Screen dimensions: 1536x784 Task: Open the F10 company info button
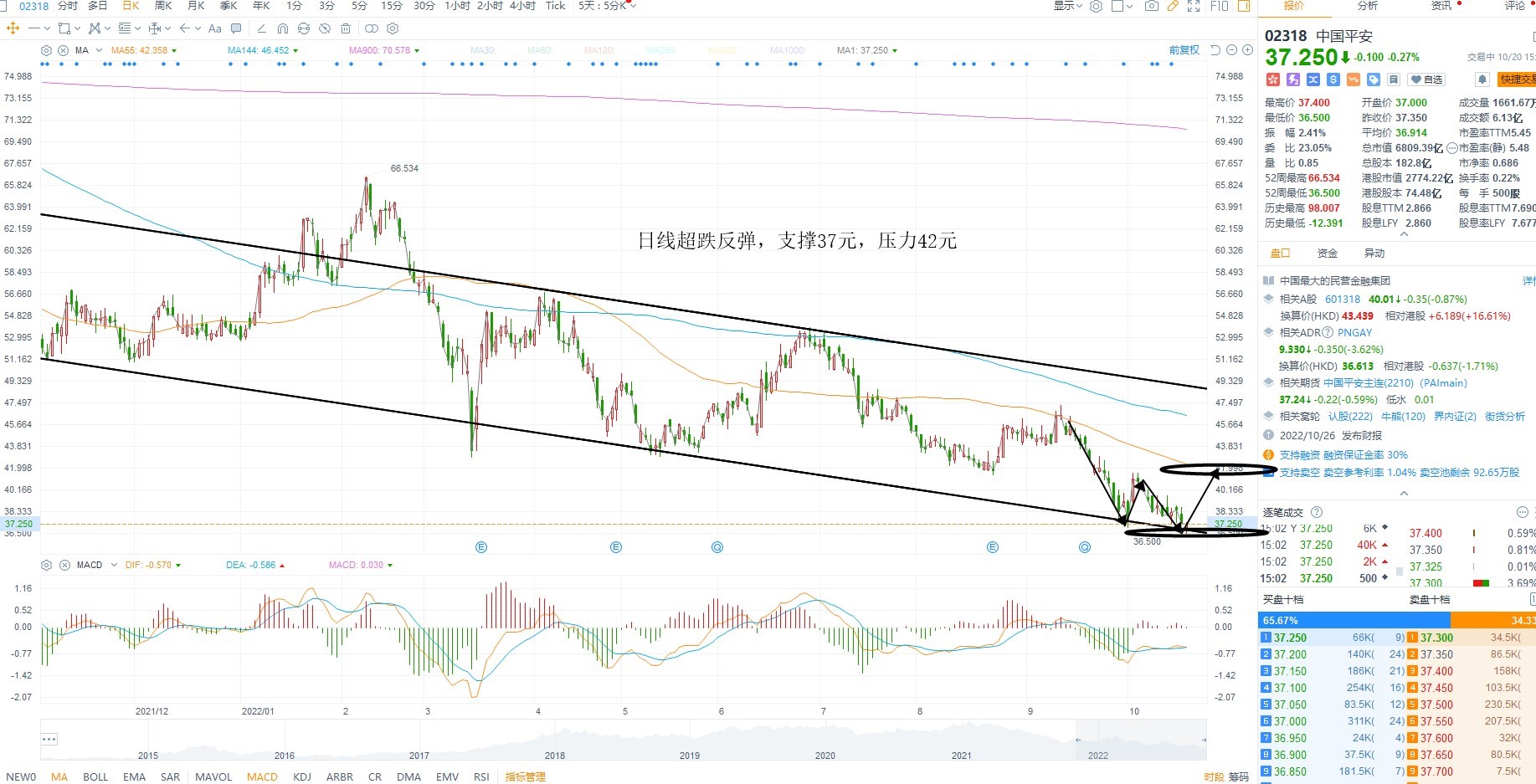pyautogui.click(x=1219, y=6)
